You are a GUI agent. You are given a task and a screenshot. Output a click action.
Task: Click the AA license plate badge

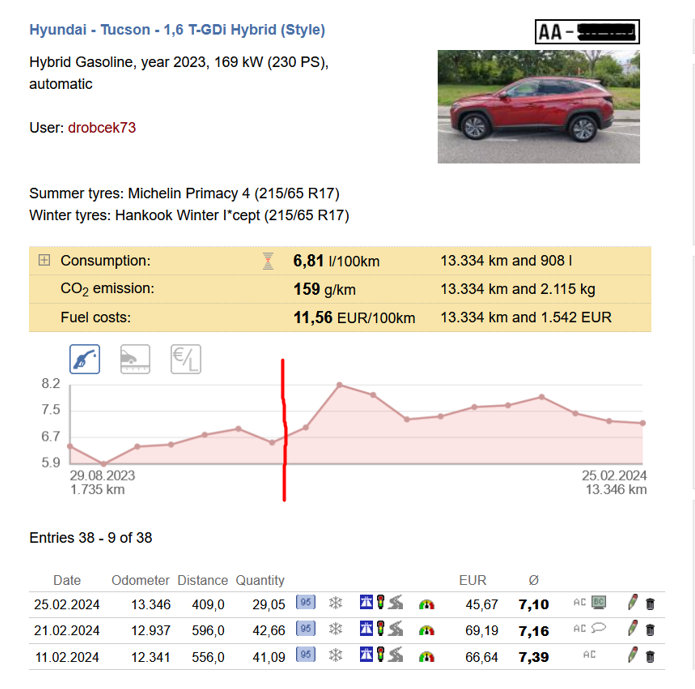pos(587,31)
